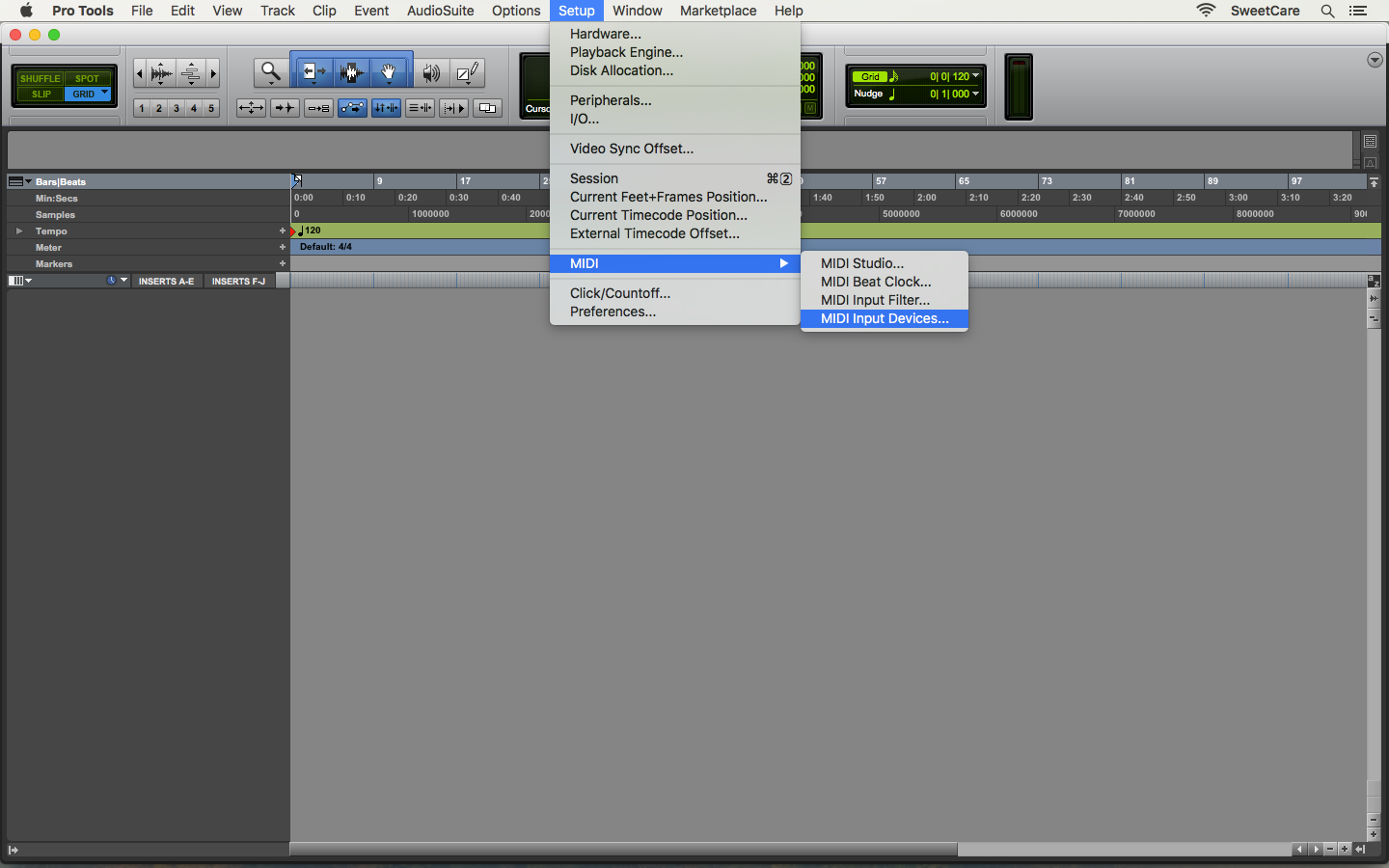Toggle Automation Follows Edit button
The height and width of the screenshot is (868, 1389).
pyautogui.click(x=352, y=108)
